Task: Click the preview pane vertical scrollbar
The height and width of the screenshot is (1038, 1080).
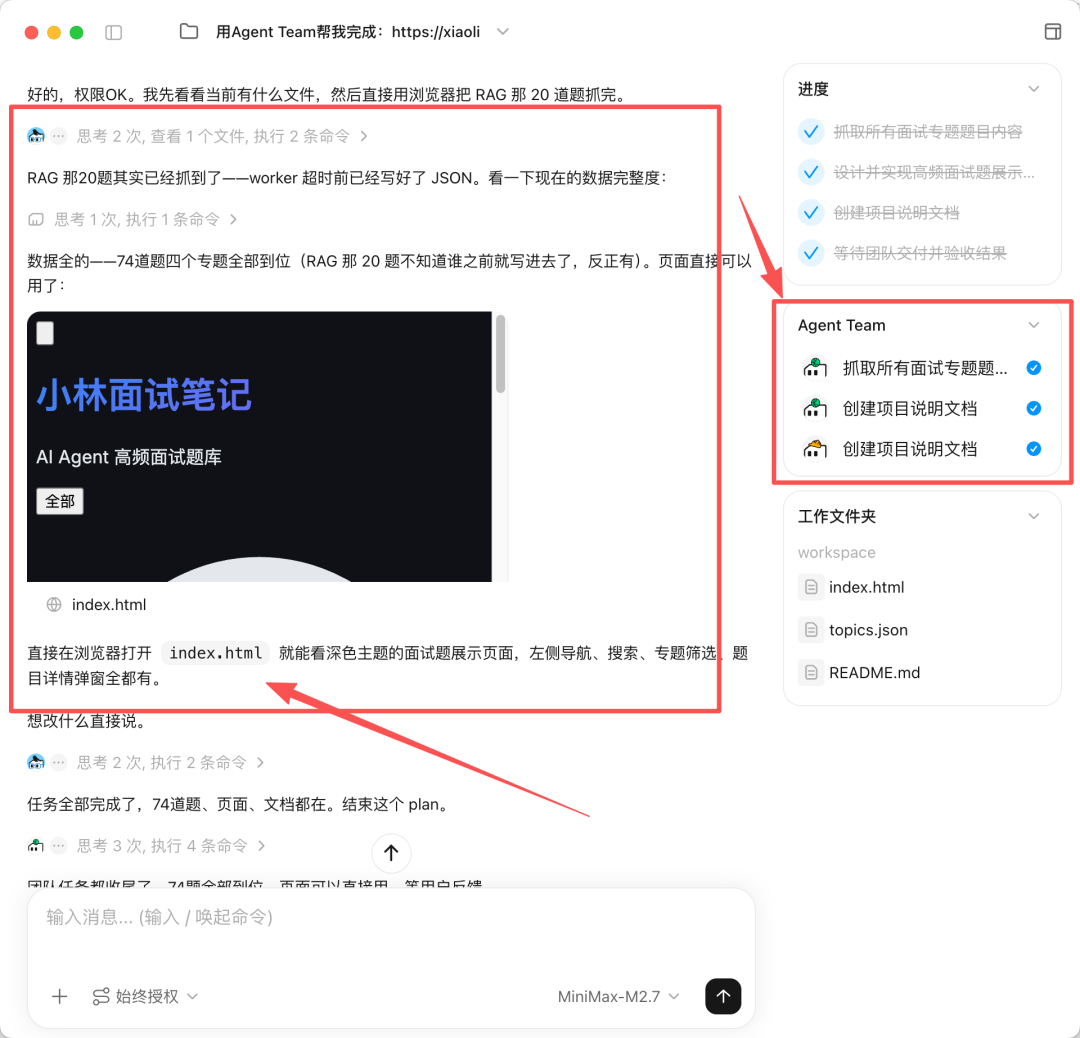Action: (x=501, y=354)
